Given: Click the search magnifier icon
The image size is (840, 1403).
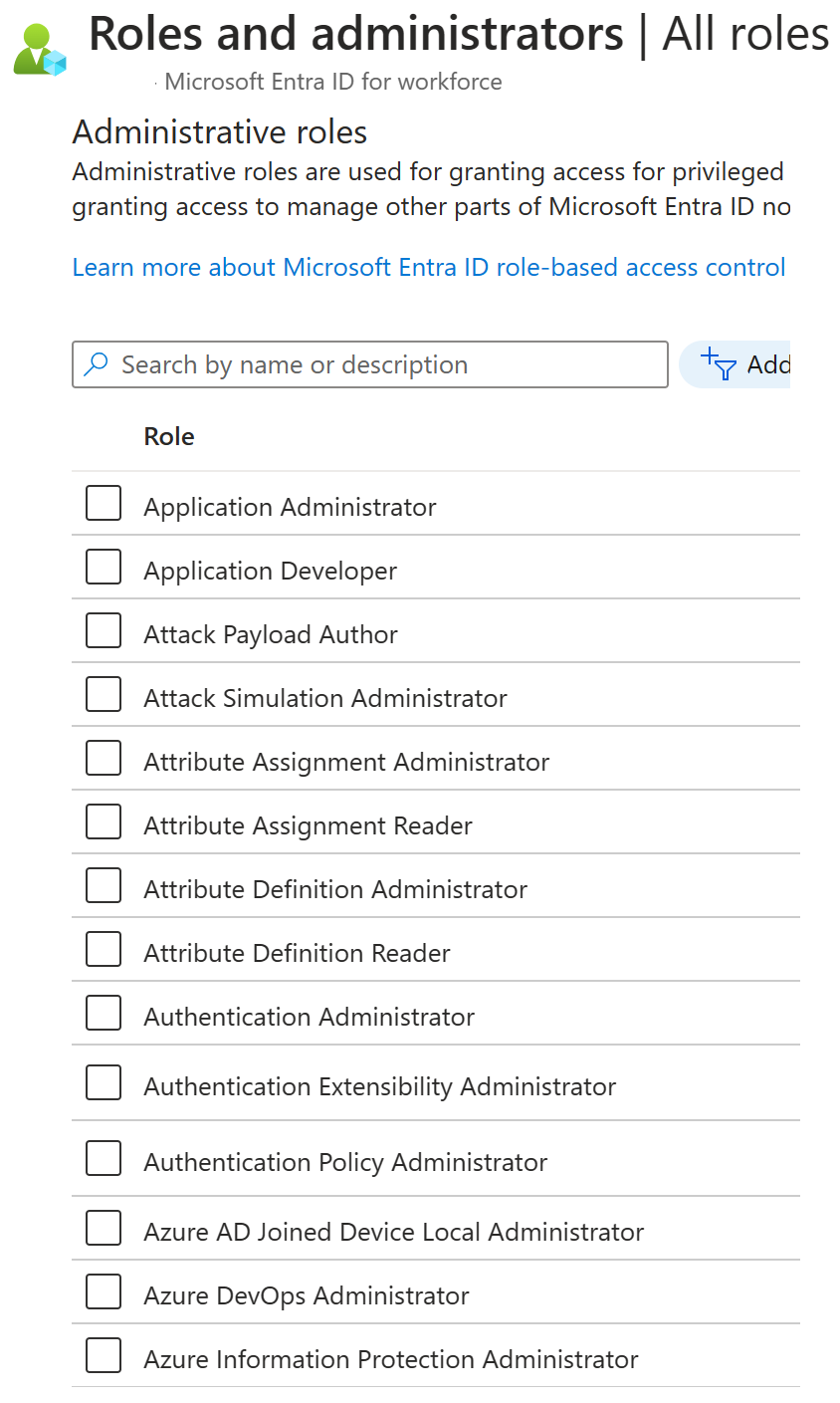Looking at the screenshot, I should click(x=95, y=364).
